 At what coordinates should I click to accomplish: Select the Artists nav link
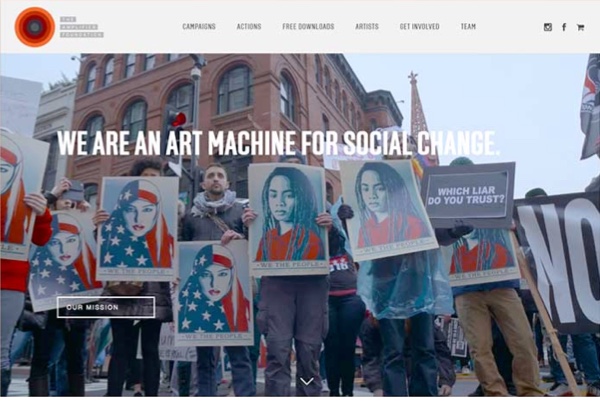point(367,26)
